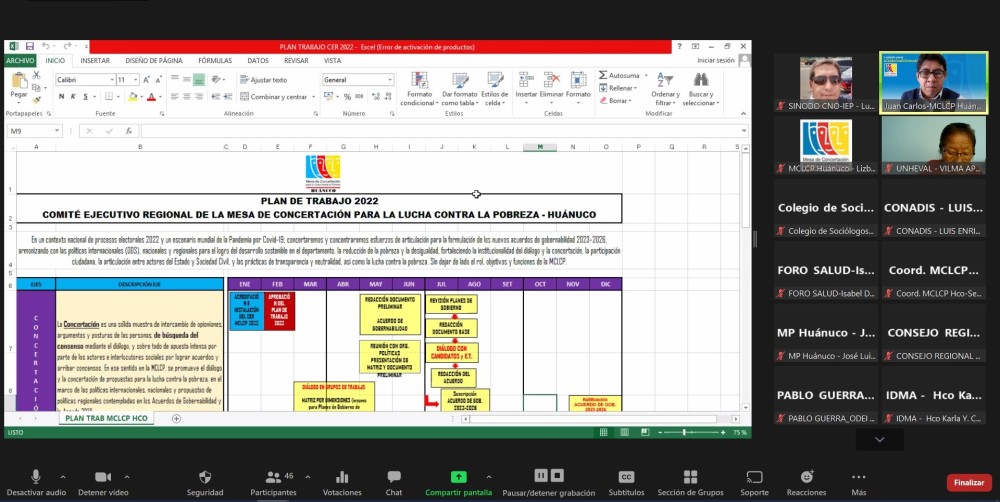Select the PLAN TRAB MCLCP HCO sheet tab
Screen dimensions: 1000x502
108,418
